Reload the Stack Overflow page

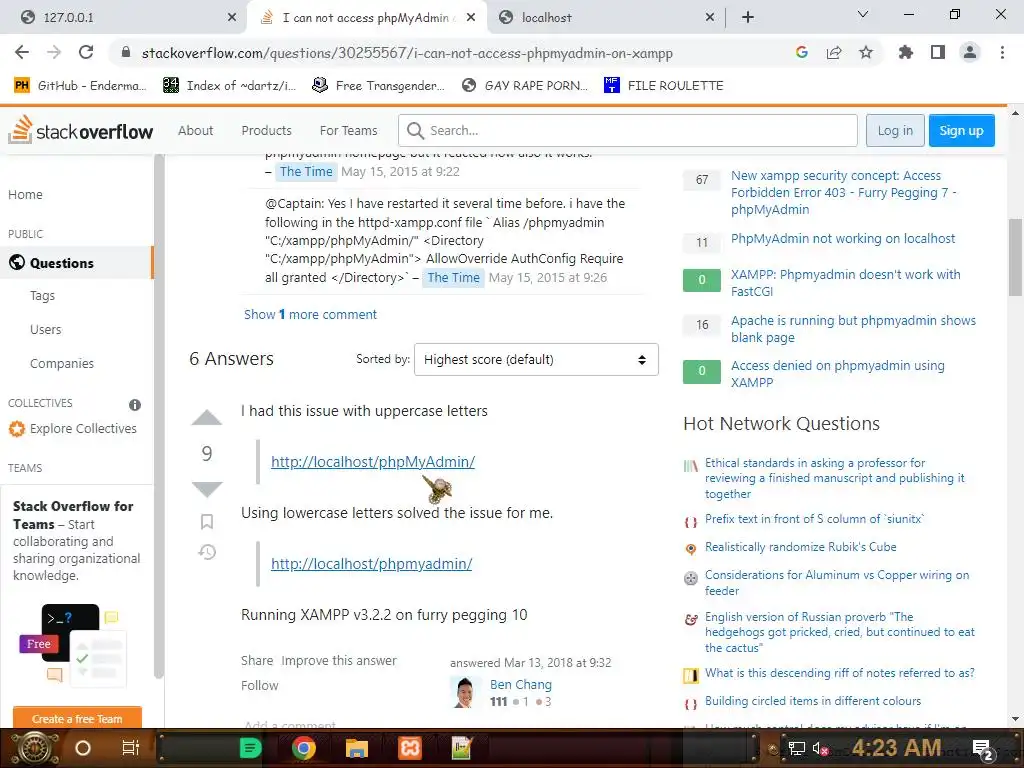pos(86,52)
